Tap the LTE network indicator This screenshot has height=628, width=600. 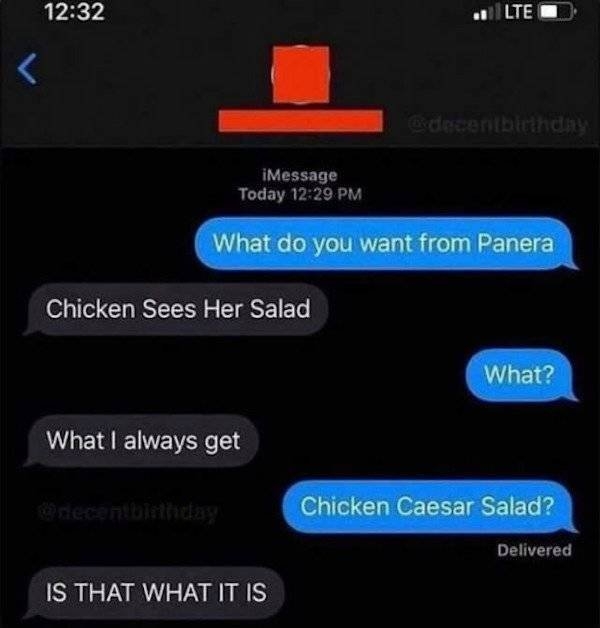point(518,12)
